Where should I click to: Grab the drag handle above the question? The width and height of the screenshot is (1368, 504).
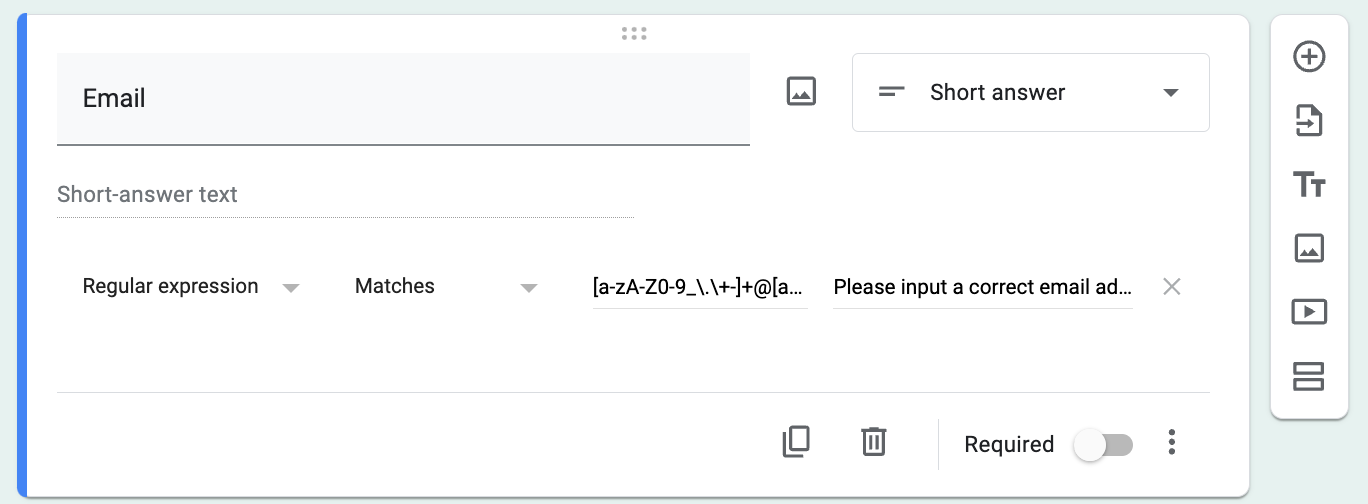[634, 34]
